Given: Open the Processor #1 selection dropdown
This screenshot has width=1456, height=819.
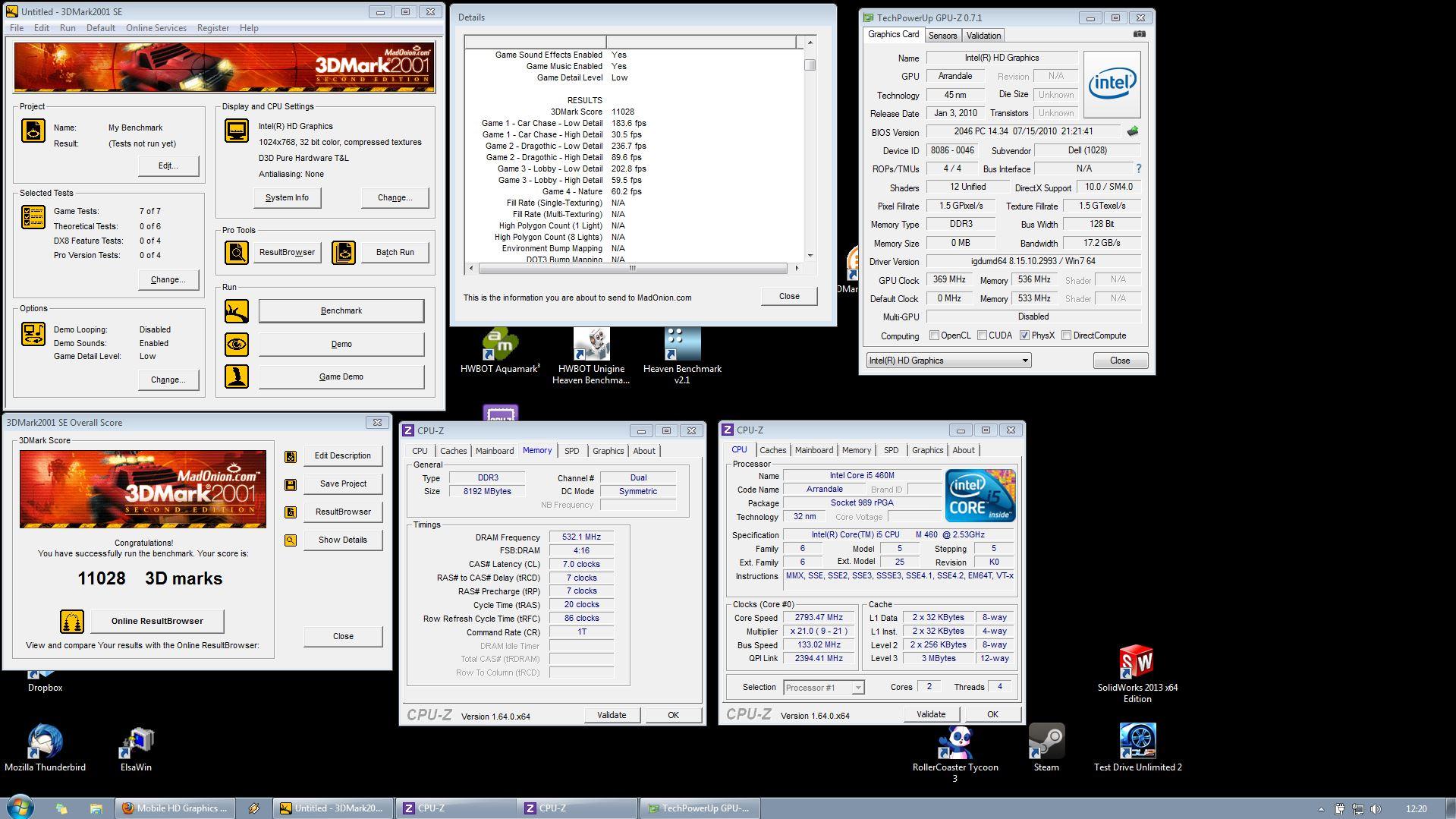Looking at the screenshot, I should point(823,688).
